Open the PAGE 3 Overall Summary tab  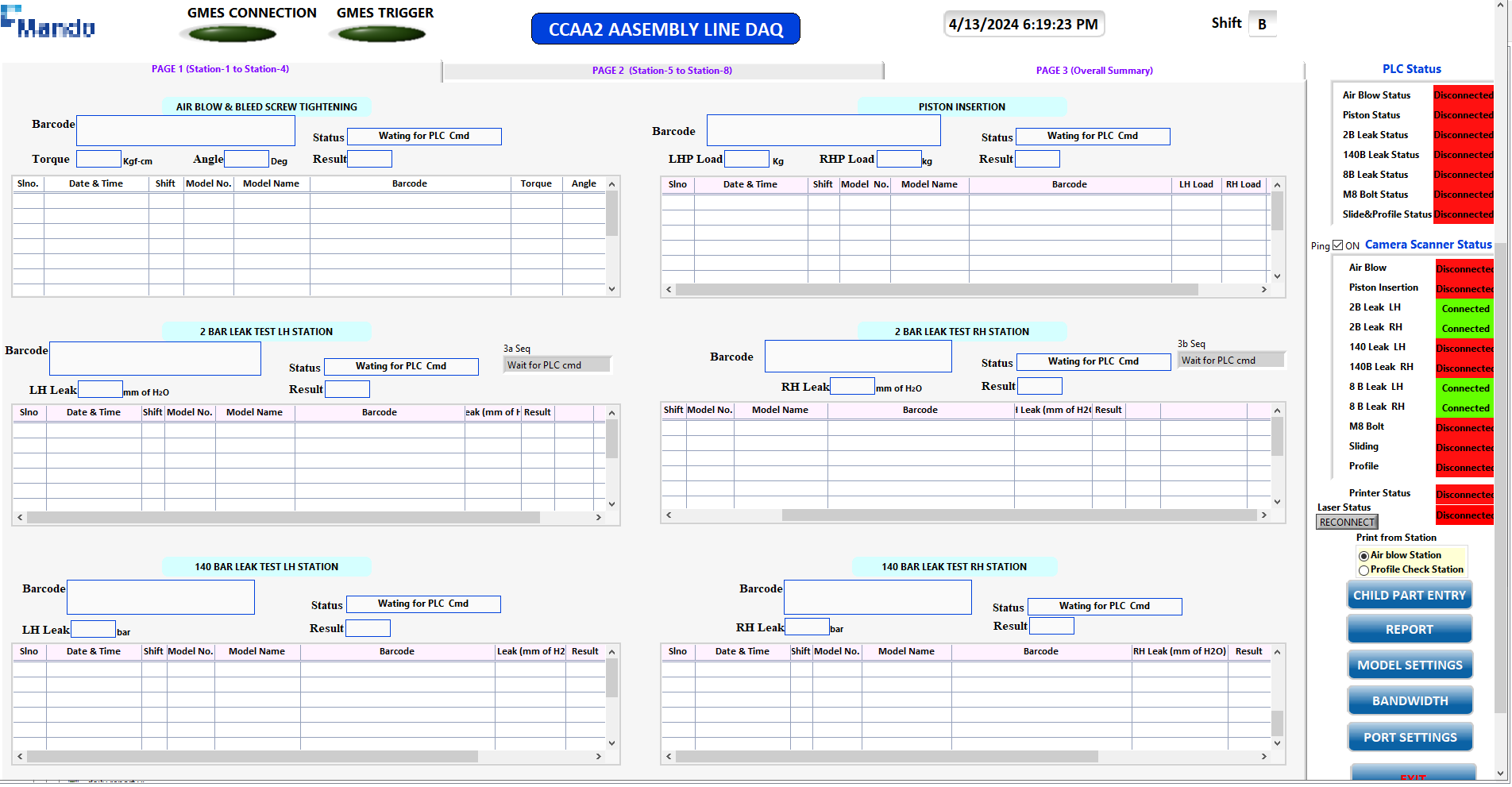[1093, 71]
